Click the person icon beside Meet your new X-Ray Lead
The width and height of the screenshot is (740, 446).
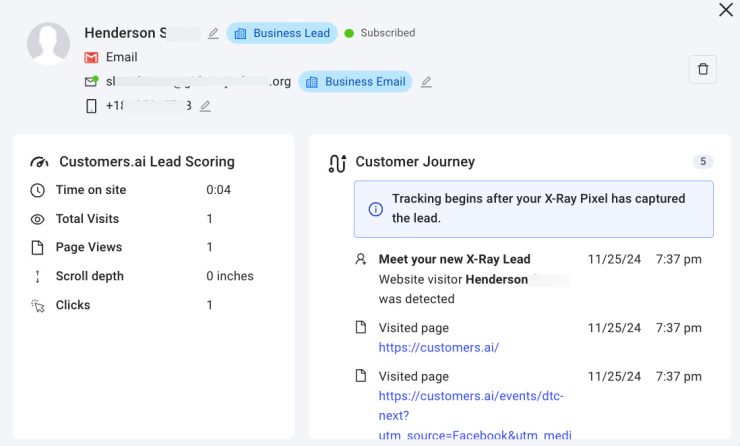tap(361, 259)
